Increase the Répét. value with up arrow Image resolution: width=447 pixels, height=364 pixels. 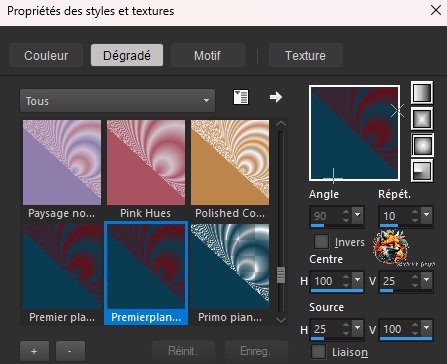coord(415,212)
